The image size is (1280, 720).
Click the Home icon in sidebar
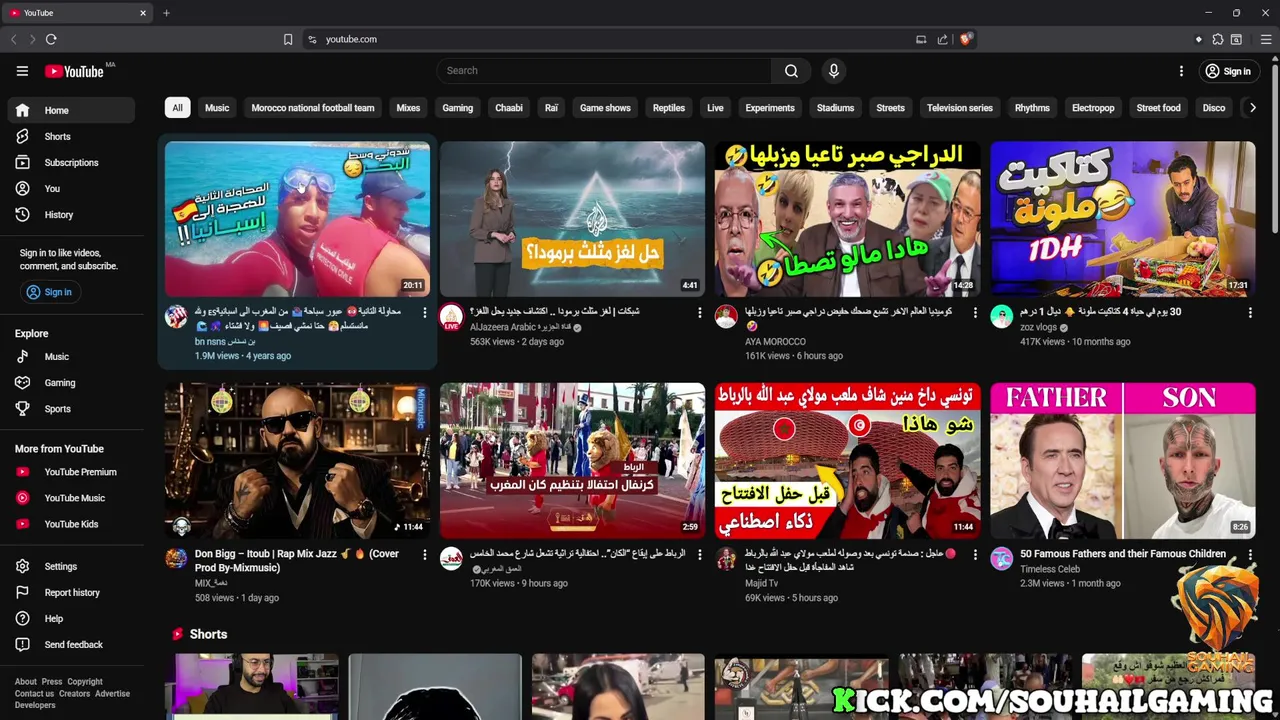click(x=23, y=110)
